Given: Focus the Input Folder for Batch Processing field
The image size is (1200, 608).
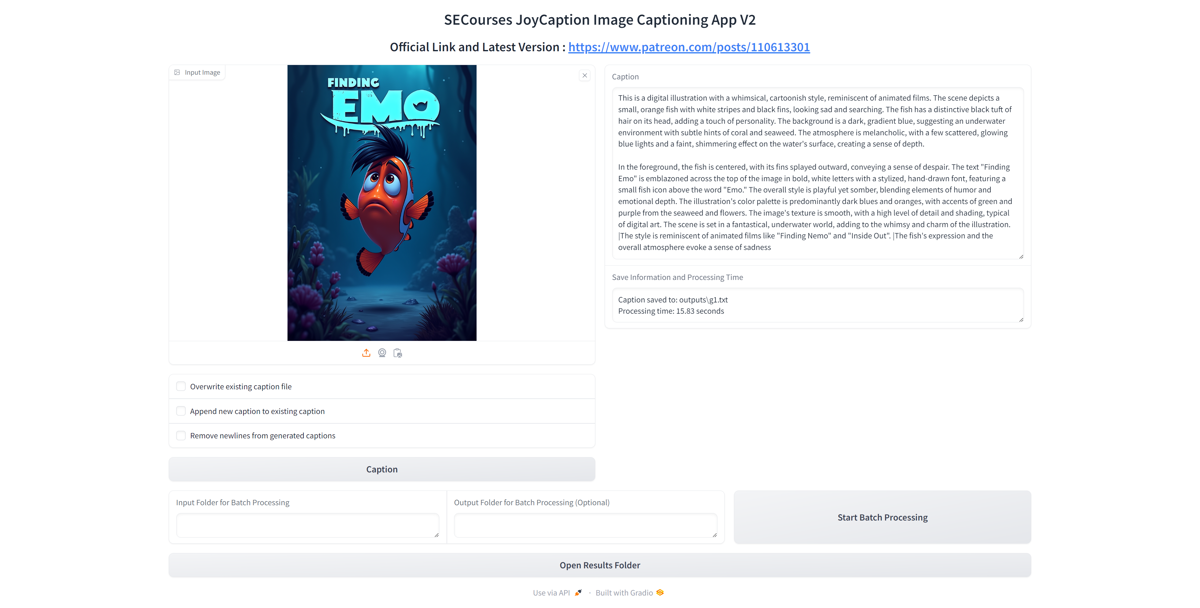Looking at the screenshot, I should pos(308,525).
